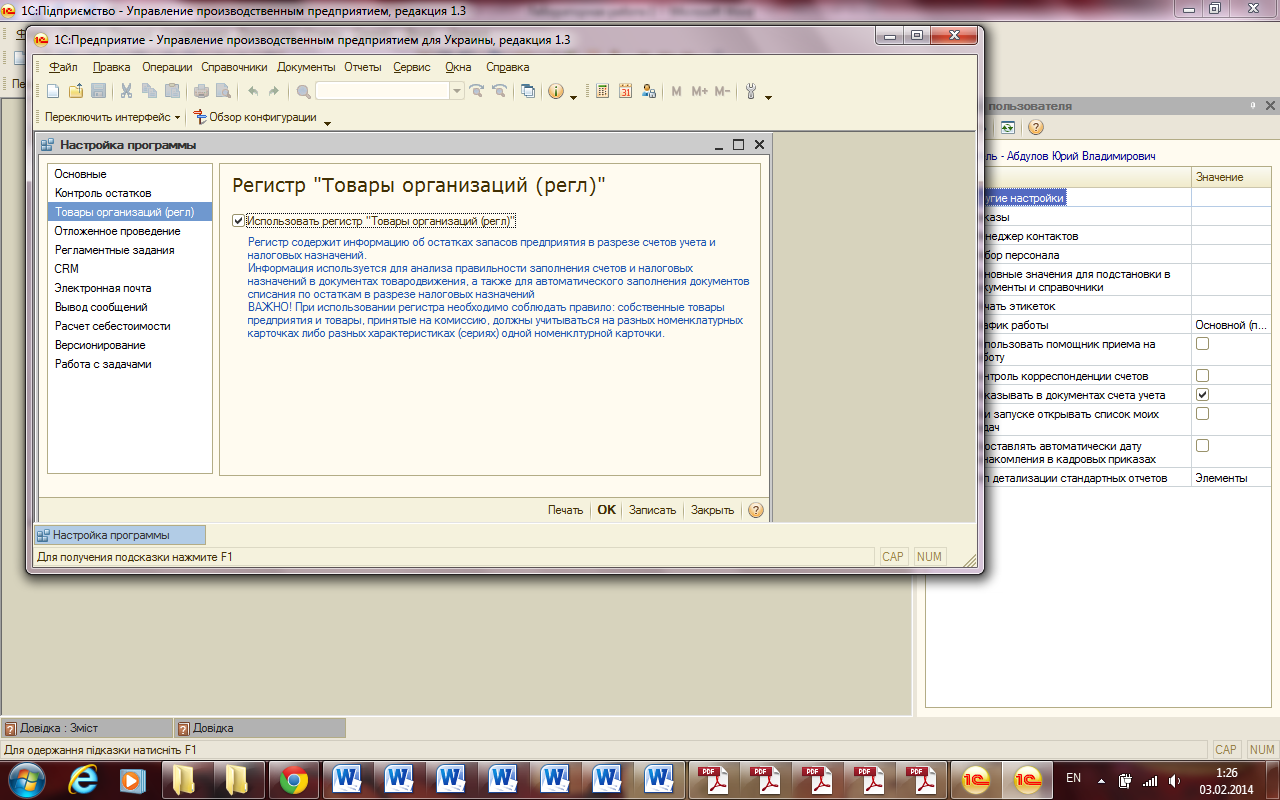Click the M memory button
This screenshot has width=1280, height=800.
[x=676, y=91]
